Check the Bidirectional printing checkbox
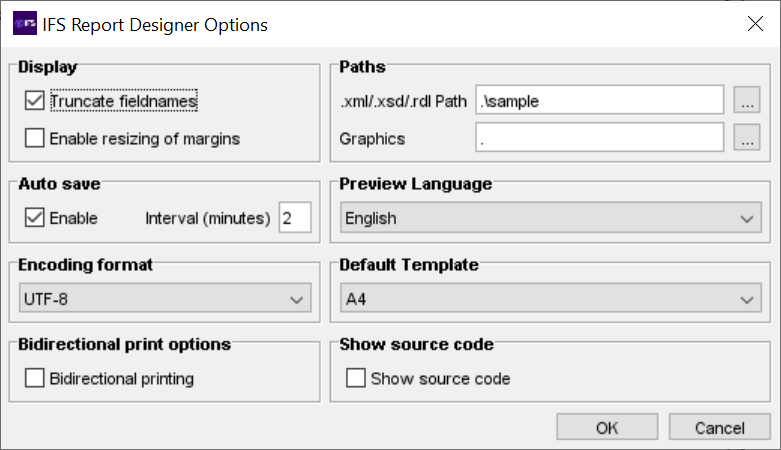This screenshot has height=450, width=781. point(34,378)
